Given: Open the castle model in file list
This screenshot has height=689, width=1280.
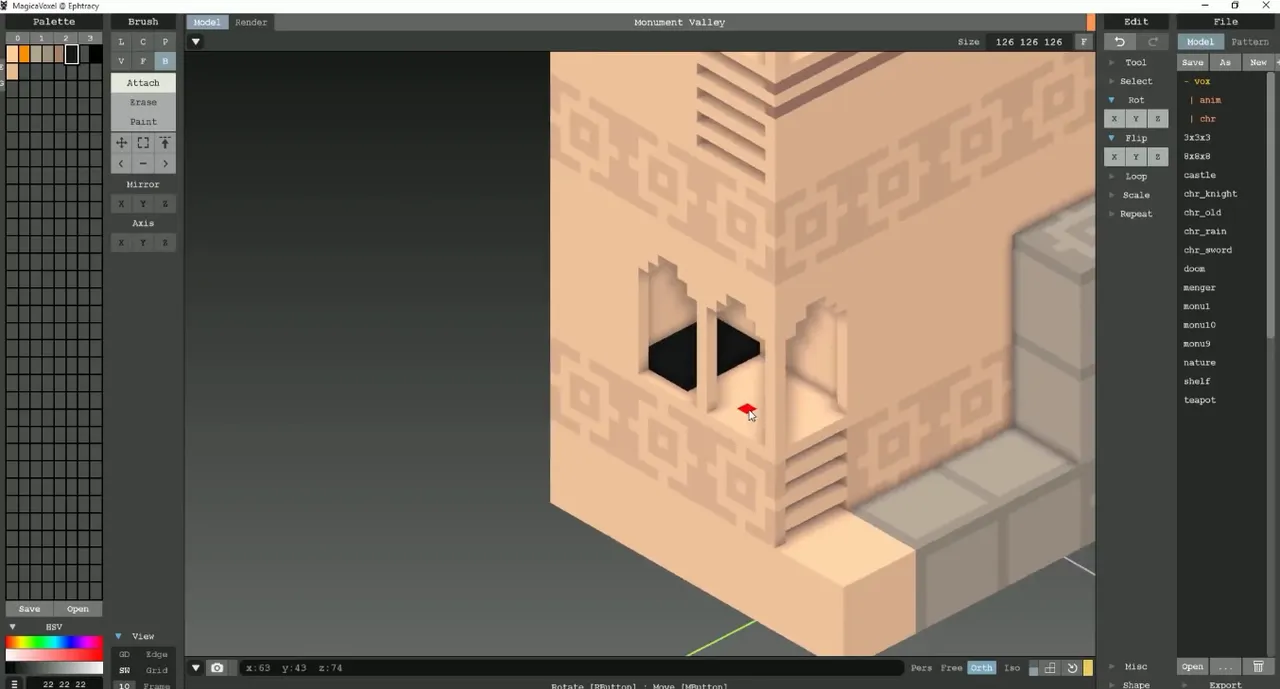Looking at the screenshot, I should 1199,175.
